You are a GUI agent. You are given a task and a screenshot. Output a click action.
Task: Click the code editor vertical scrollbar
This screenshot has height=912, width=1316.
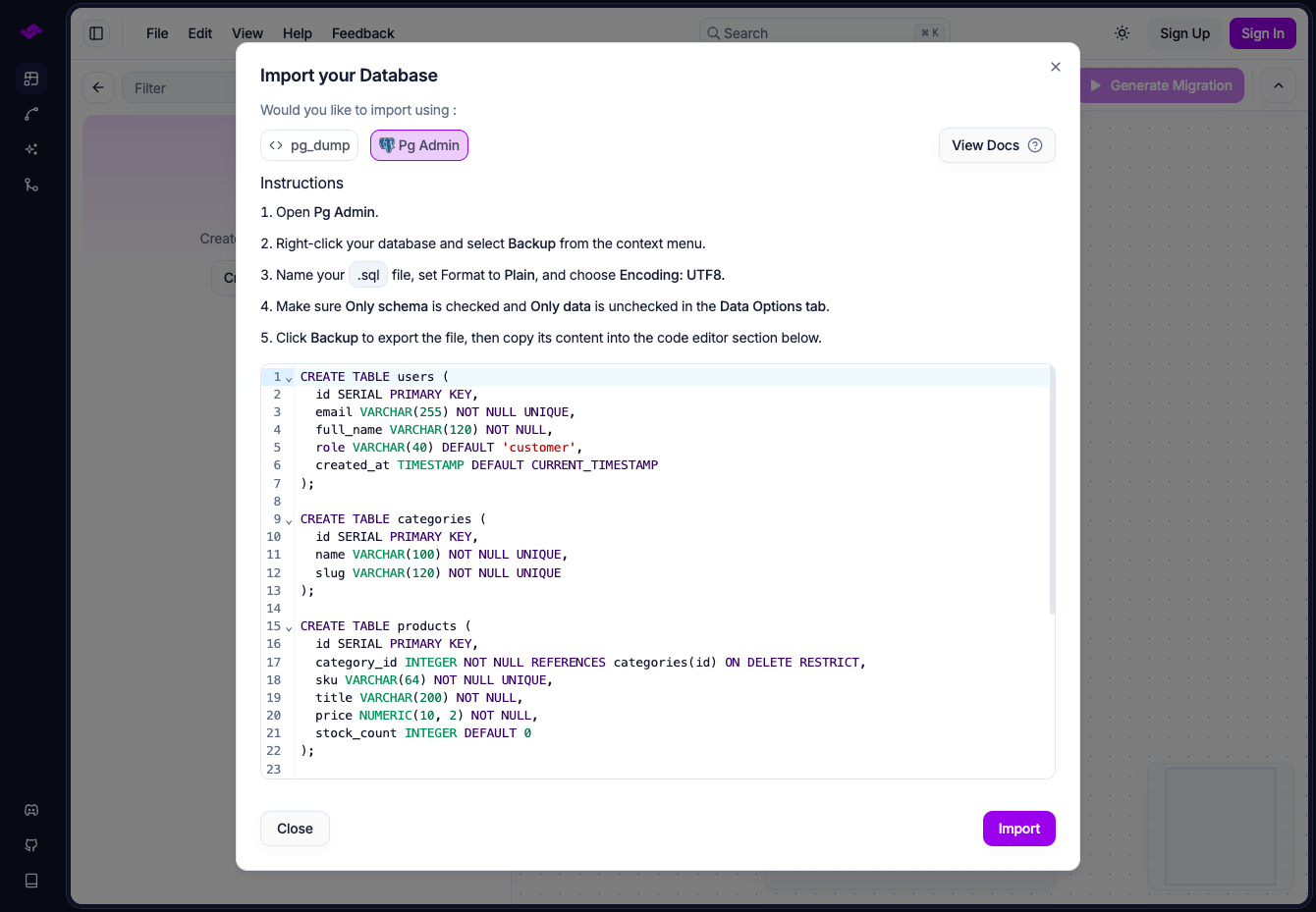click(x=1052, y=491)
